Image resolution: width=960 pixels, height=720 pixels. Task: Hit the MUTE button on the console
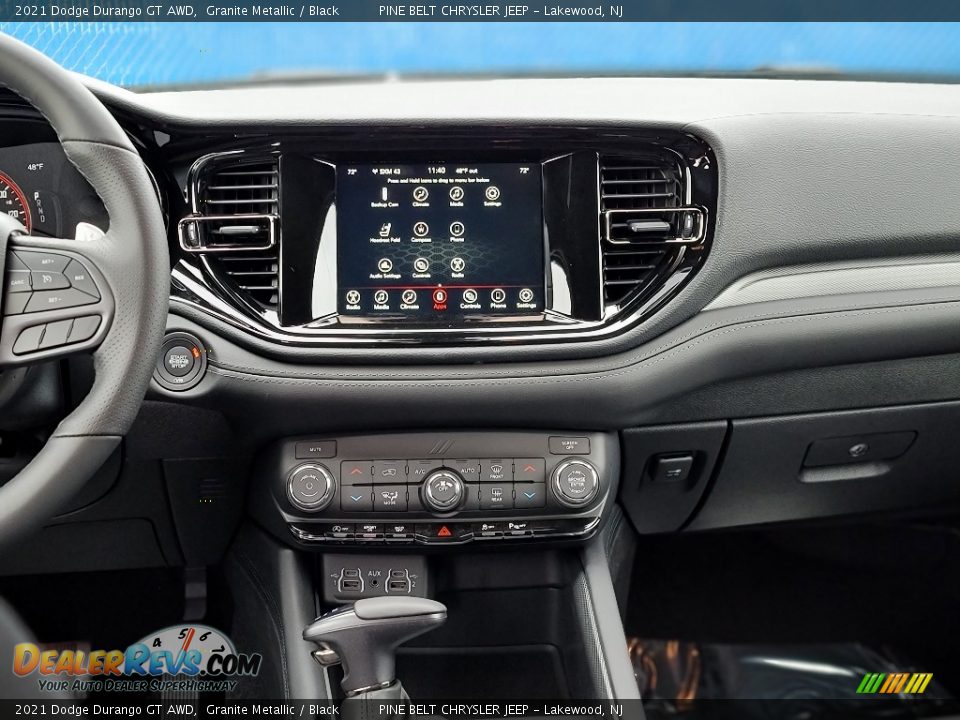point(315,449)
